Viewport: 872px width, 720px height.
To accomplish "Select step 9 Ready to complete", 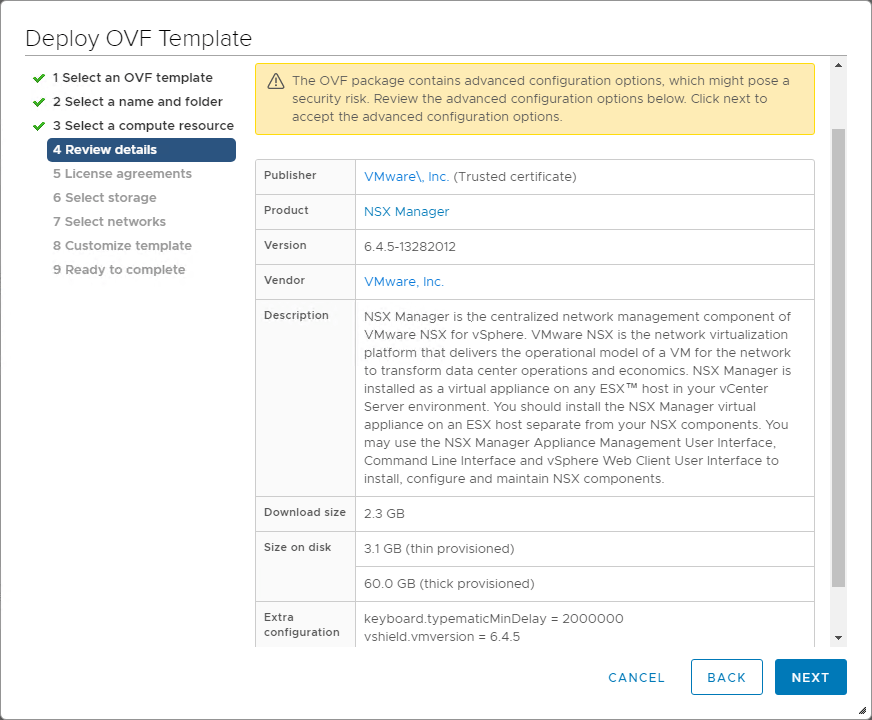I will pyautogui.click(x=119, y=269).
